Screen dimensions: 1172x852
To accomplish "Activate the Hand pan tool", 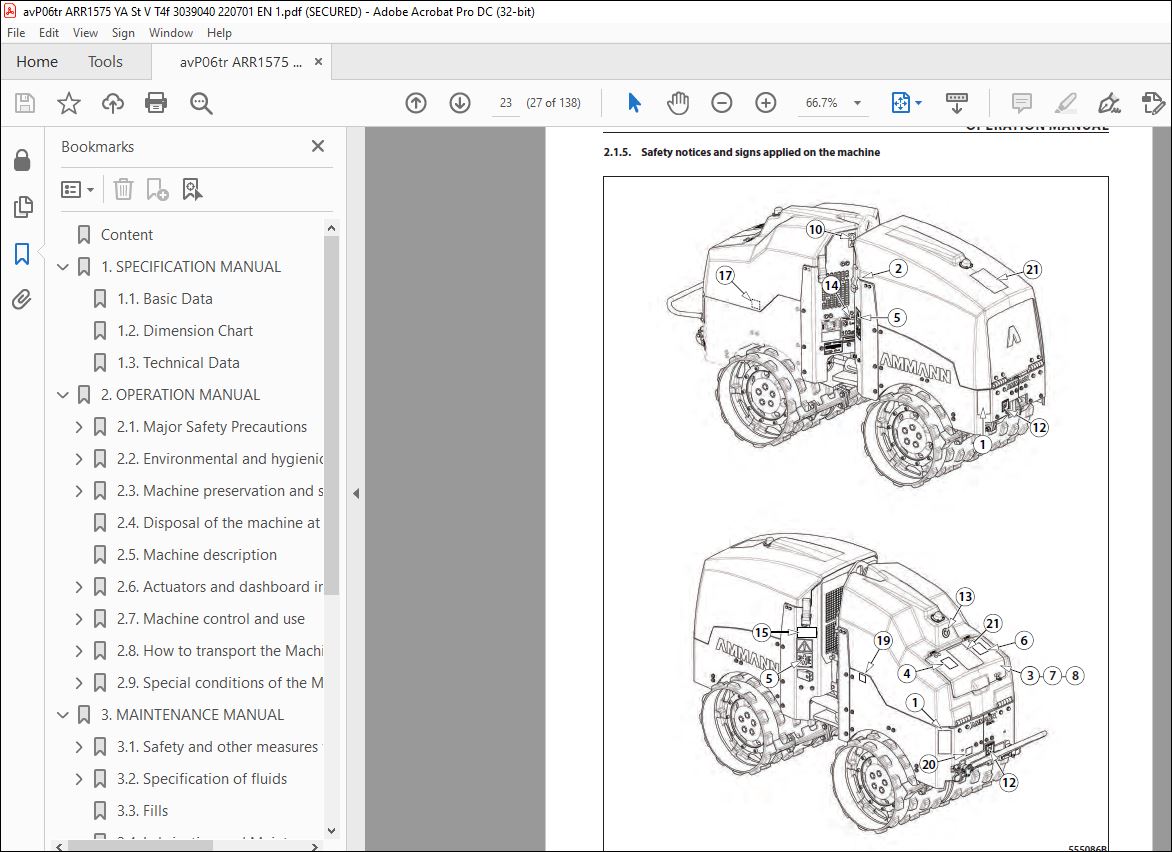I will pyautogui.click(x=678, y=103).
